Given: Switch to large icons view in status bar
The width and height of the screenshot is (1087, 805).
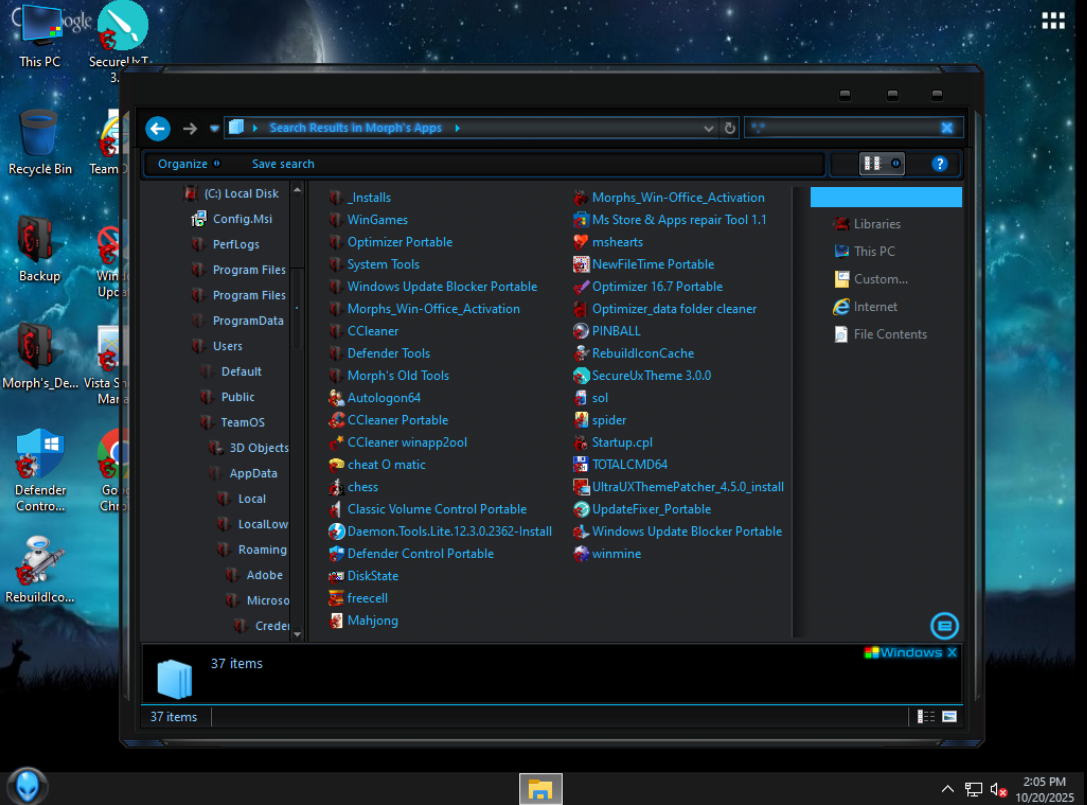Looking at the screenshot, I should point(949,716).
